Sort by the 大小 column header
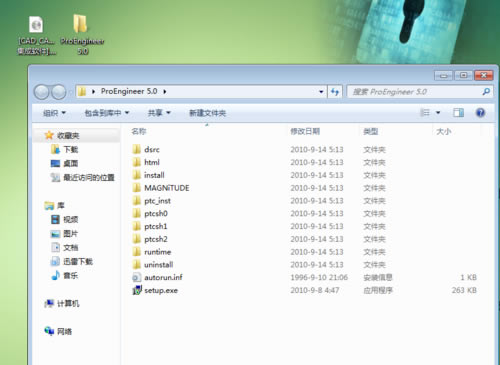 click(x=444, y=131)
